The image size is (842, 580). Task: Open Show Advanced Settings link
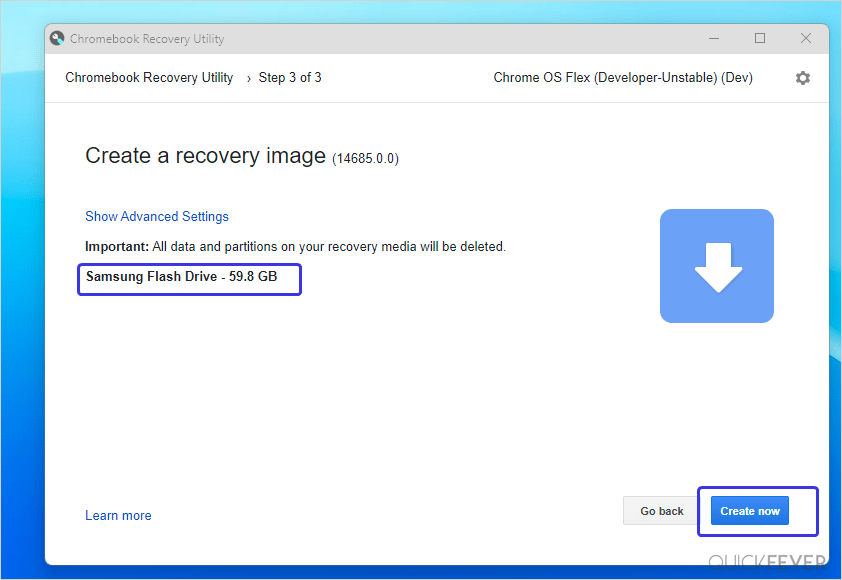[157, 216]
